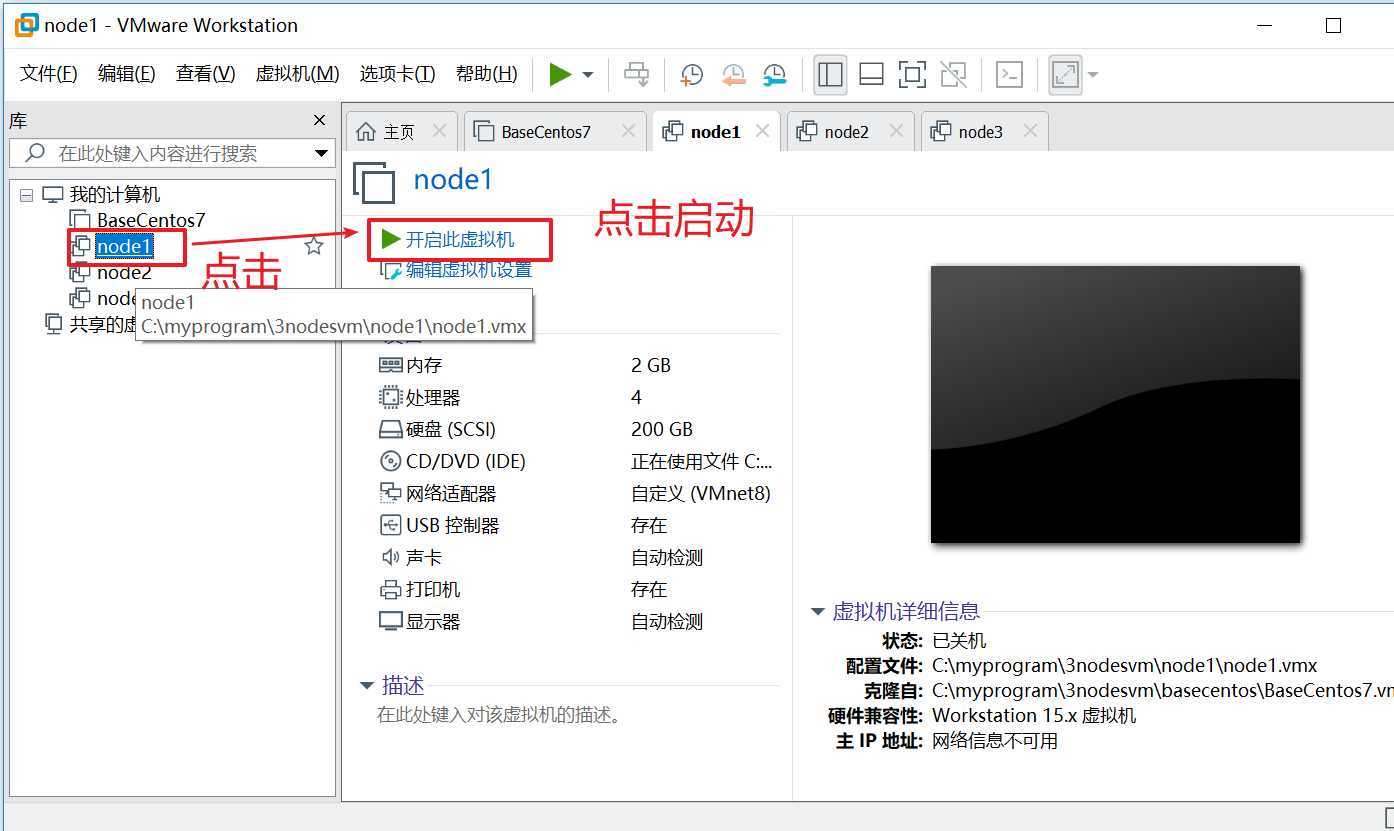Close the node3 tab
The image size is (1394, 831).
point(1030,131)
